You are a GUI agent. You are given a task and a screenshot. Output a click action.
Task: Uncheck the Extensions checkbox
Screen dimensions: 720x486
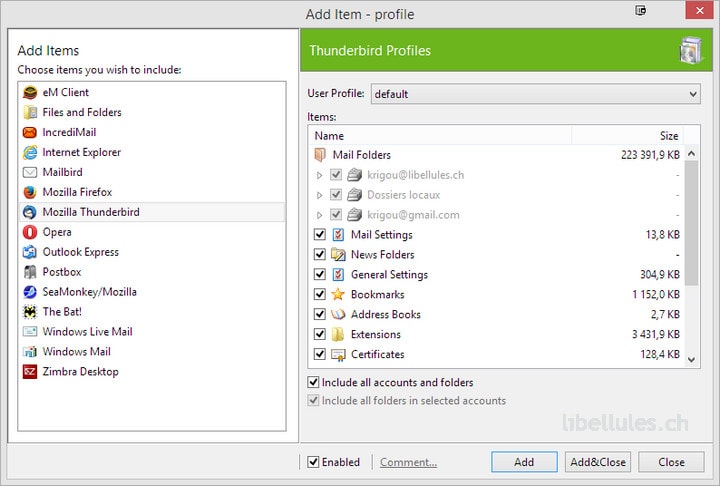pyautogui.click(x=320, y=334)
